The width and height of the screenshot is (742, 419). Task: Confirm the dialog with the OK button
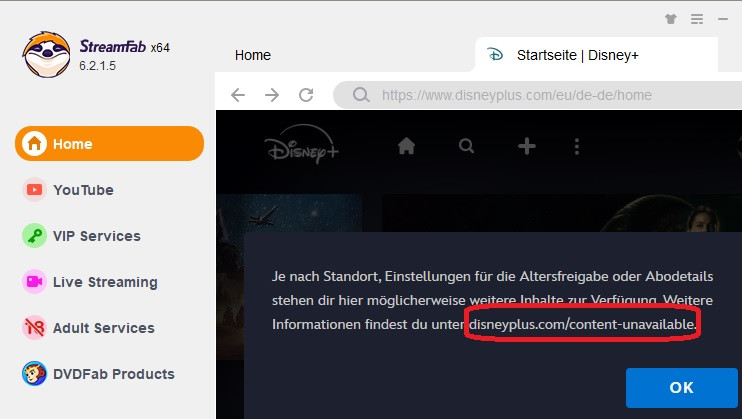coord(681,388)
